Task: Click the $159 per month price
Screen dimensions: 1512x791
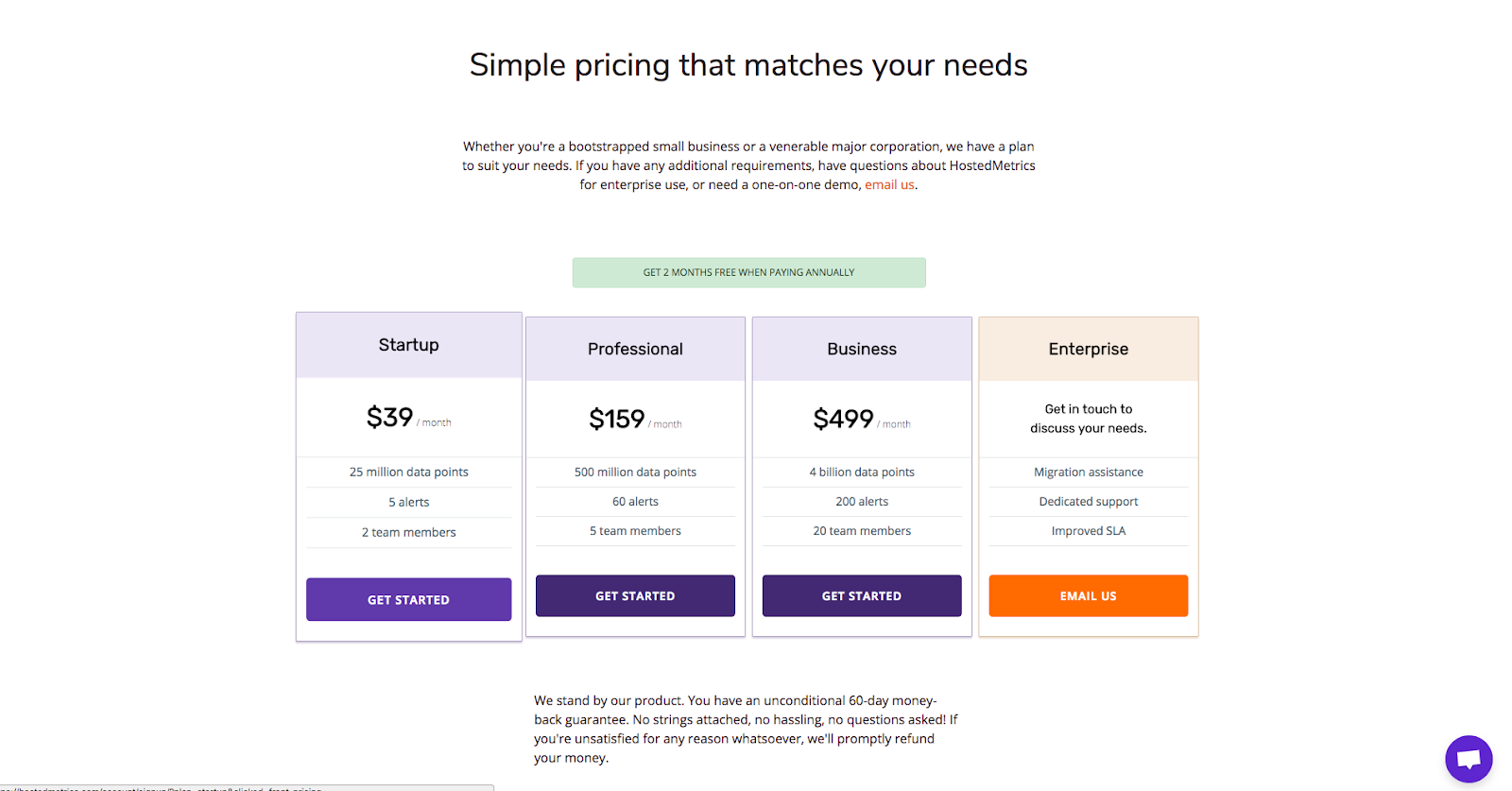Action: point(618,419)
